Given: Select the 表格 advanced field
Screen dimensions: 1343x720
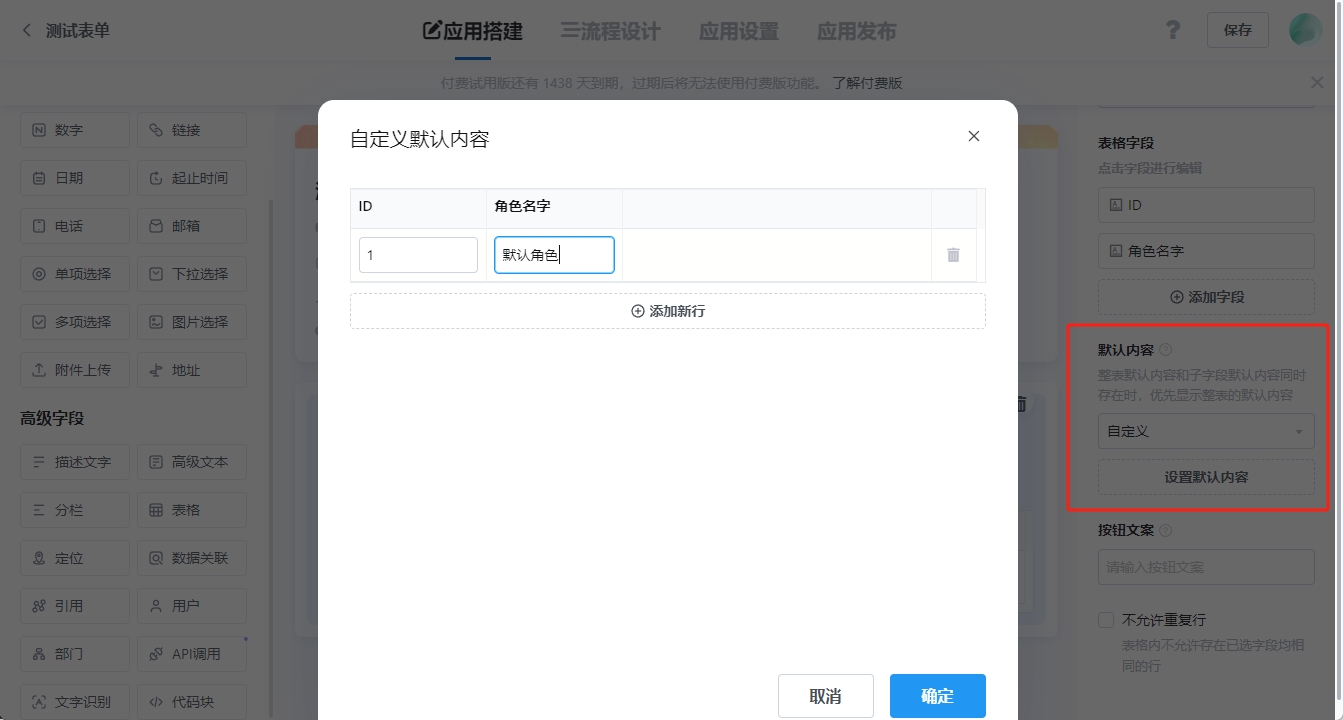Looking at the screenshot, I should click(192, 509).
